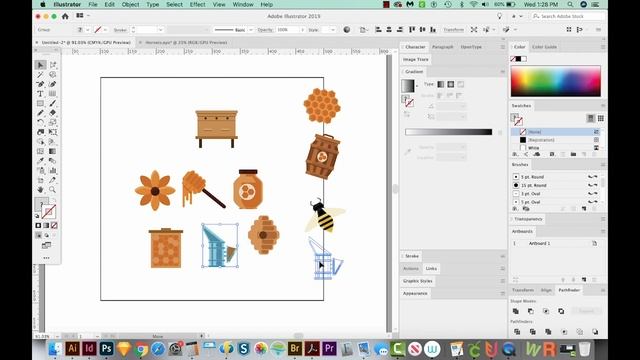This screenshot has width=640, height=360.
Task: Open the Illustrator icon in the Dock
Action: pyautogui.click(x=72, y=349)
